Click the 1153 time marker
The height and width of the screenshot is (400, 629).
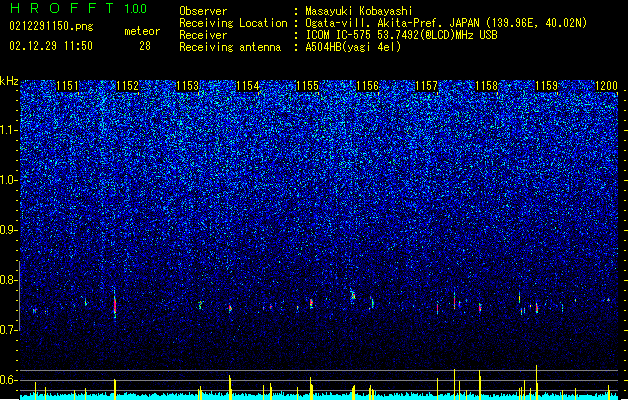(187, 86)
